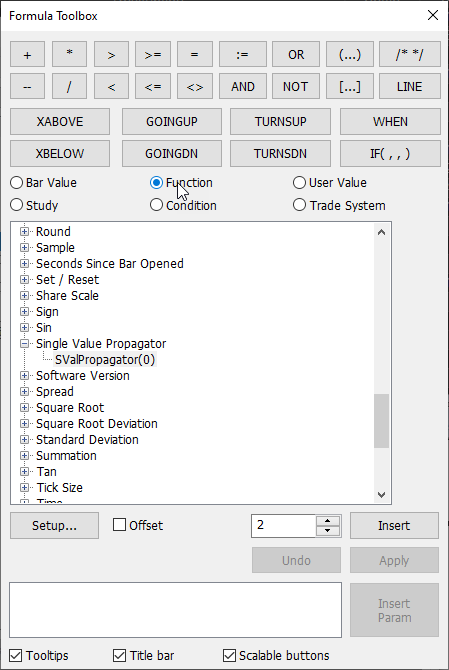Click the XABOVE operator button

pos(60,121)
